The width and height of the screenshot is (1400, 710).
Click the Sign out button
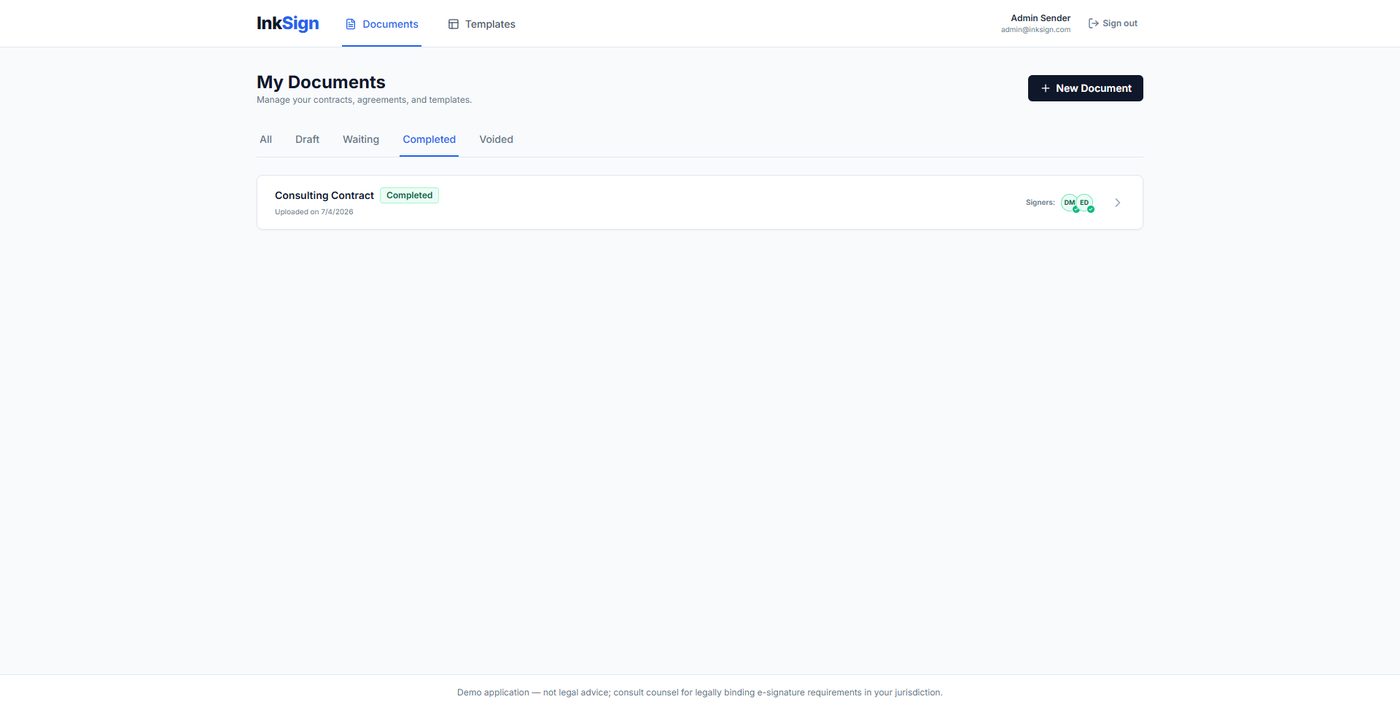1112,23
